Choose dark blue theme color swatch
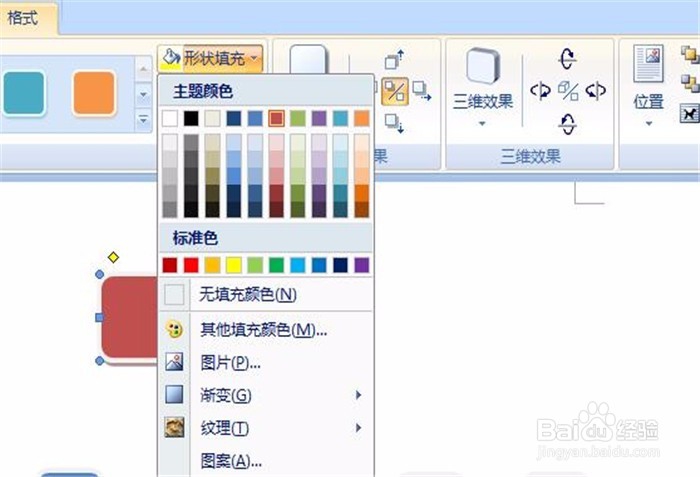 tap(233, 118)
